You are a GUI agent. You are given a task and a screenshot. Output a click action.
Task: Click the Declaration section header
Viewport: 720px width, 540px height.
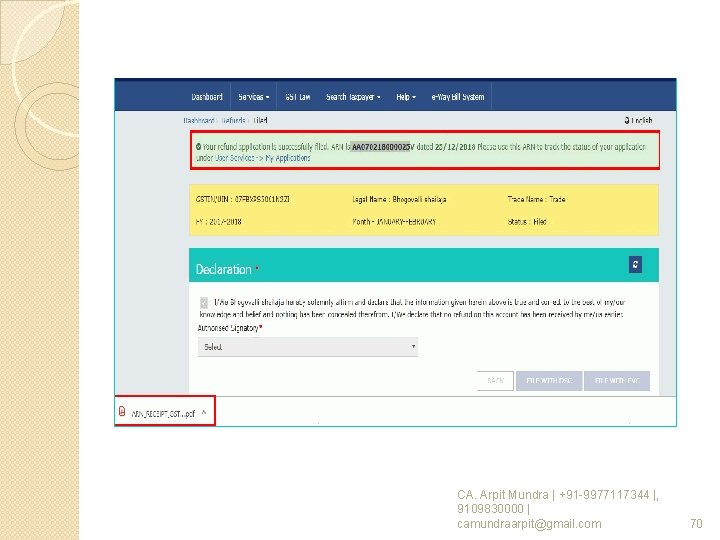(x=424, y=265)
